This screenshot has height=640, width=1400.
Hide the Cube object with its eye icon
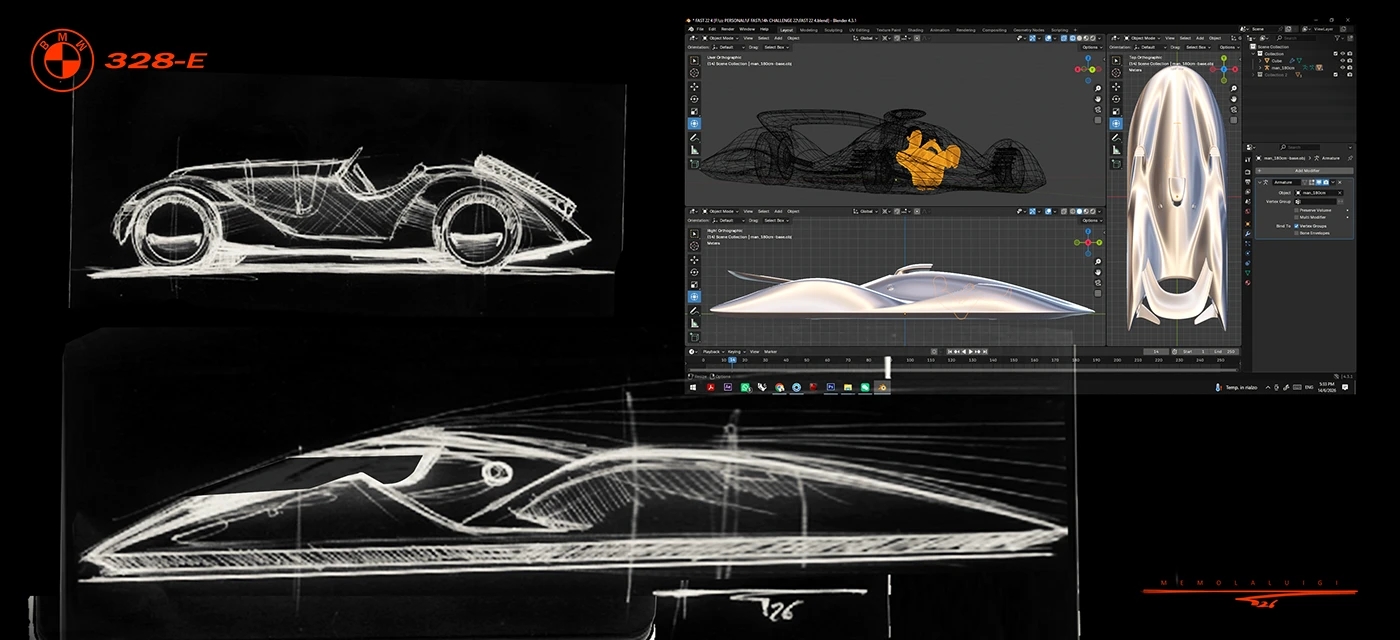click(x=1343, y=61)
